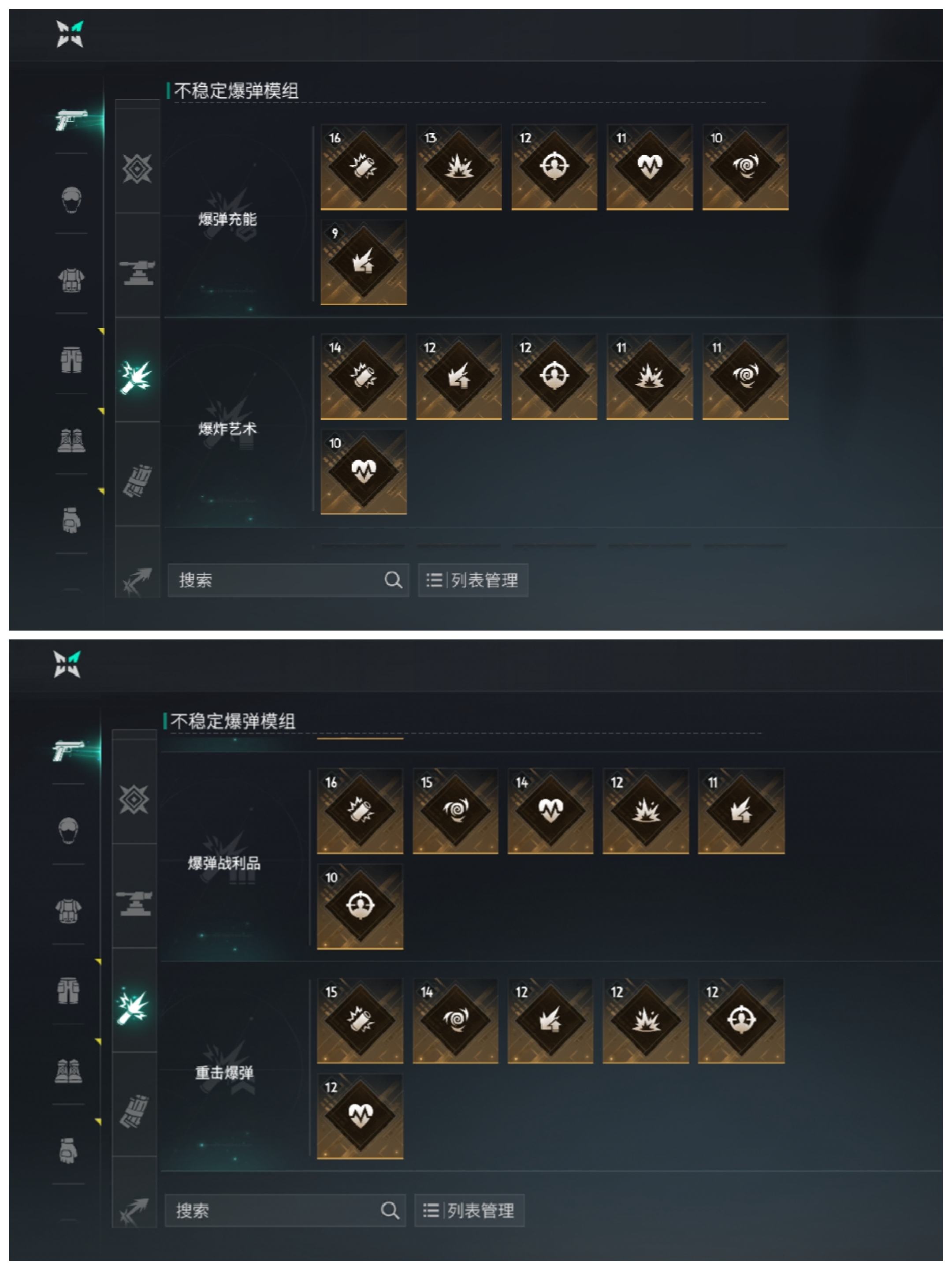Choose the lone heartbeat mod under 重击爆弹
This screenshot has height=1270, width=952.
coord(360,1116)
